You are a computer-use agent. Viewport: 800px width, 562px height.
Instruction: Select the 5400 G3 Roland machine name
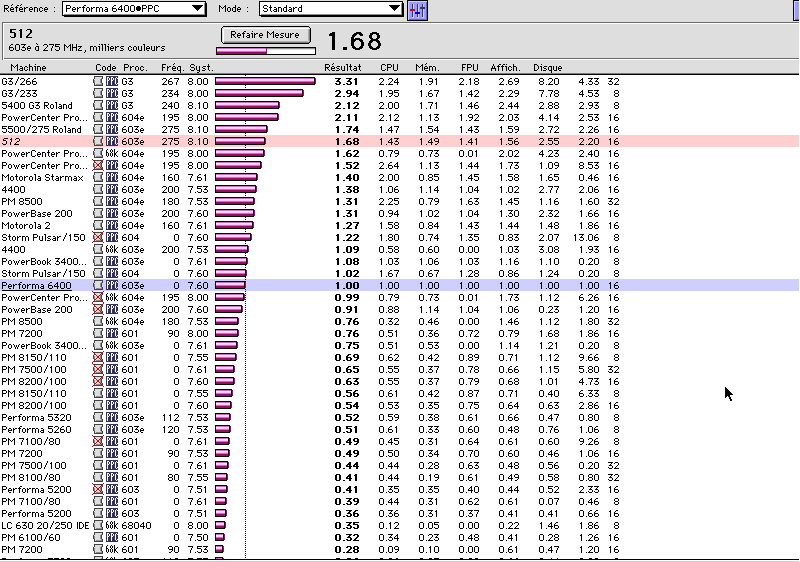point(37,106)
